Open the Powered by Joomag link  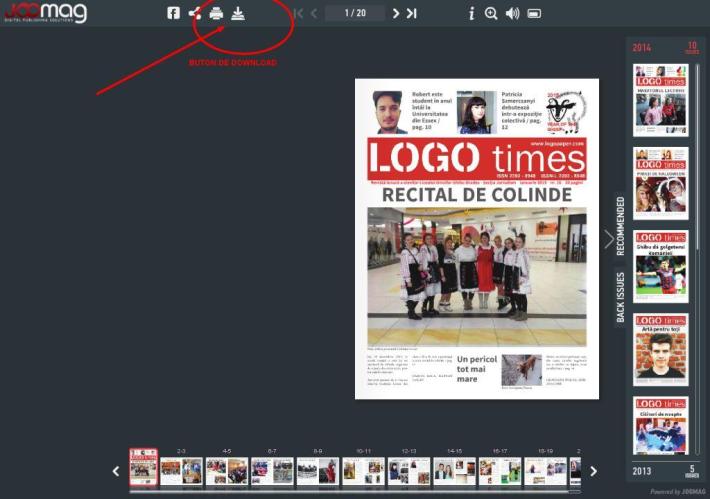click(x=678, y=492)
